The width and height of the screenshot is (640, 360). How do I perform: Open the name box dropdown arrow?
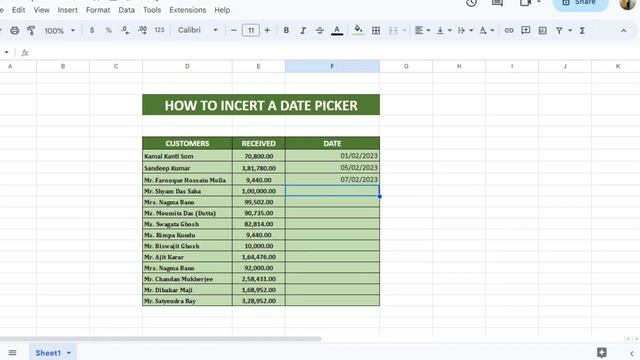coord(6,52)
